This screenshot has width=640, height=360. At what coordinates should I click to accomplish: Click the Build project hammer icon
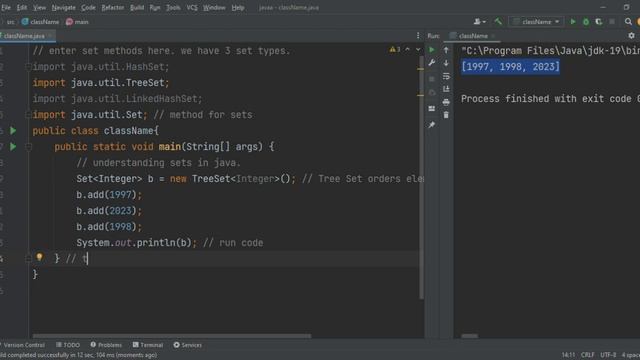click(x=498, y=22)
